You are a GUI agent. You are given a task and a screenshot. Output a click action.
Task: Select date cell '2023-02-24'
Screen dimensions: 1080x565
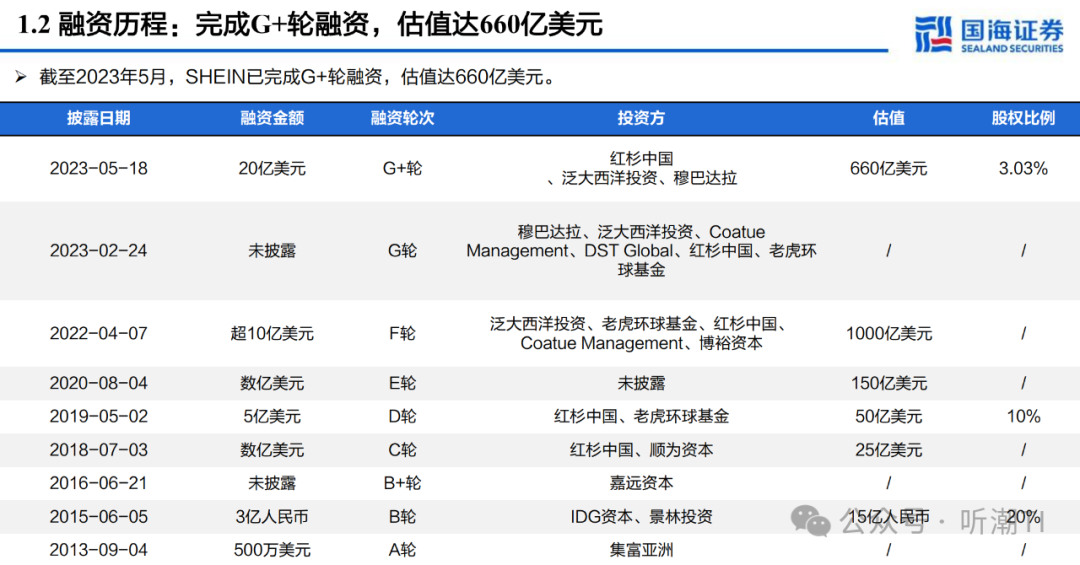point(98,251)
